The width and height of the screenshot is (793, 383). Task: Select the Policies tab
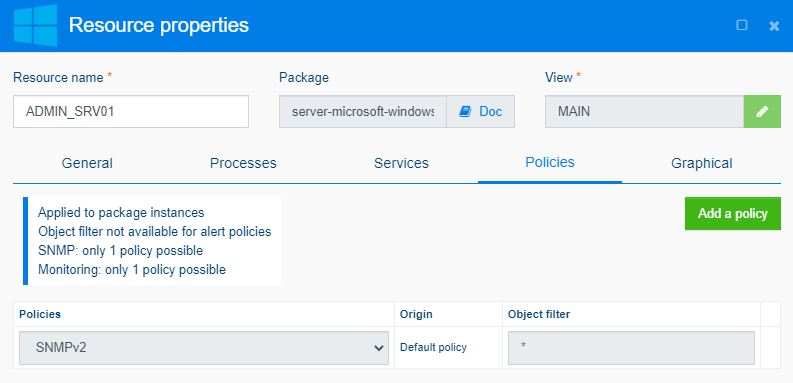550,162
